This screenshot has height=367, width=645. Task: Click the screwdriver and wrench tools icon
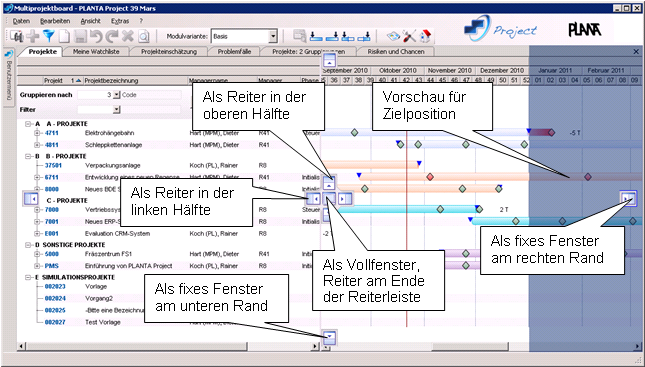click(x=409, y=36)
